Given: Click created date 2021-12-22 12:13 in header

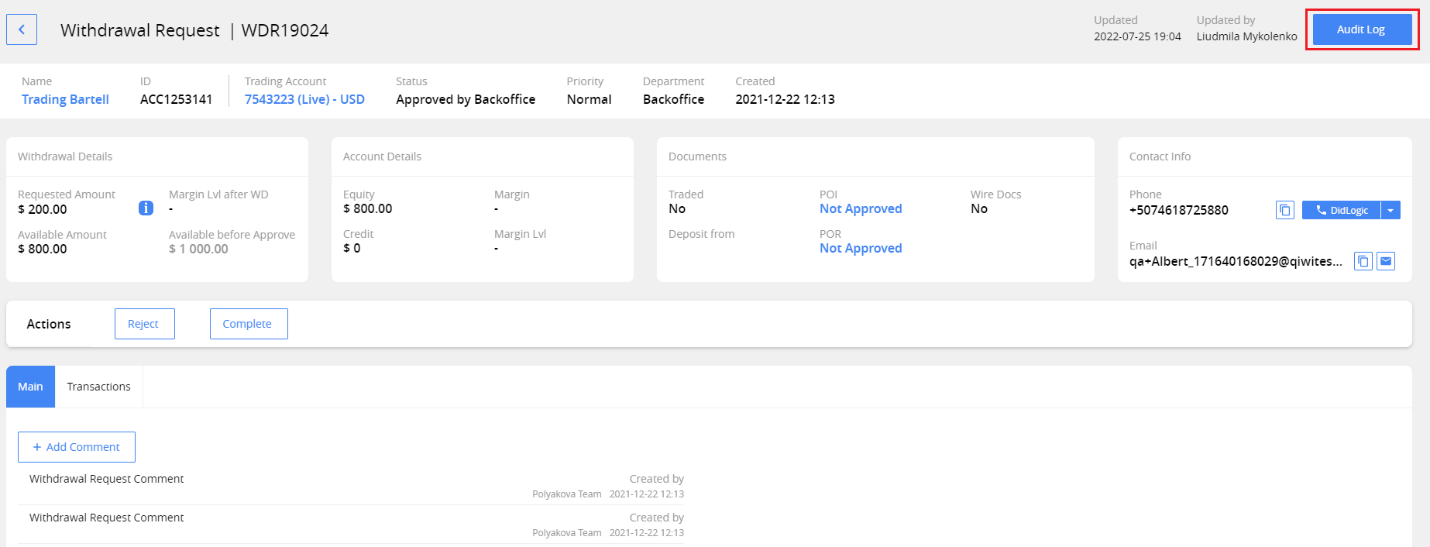Looking at the screenshot, I should point(785,99).
